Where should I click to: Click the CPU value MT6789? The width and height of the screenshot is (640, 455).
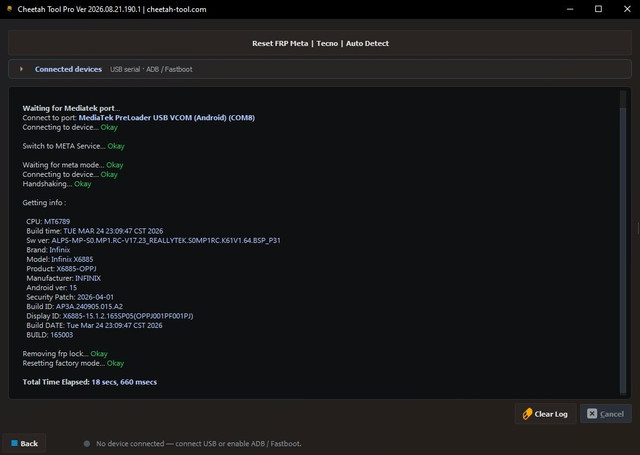(x=57, y=222)
